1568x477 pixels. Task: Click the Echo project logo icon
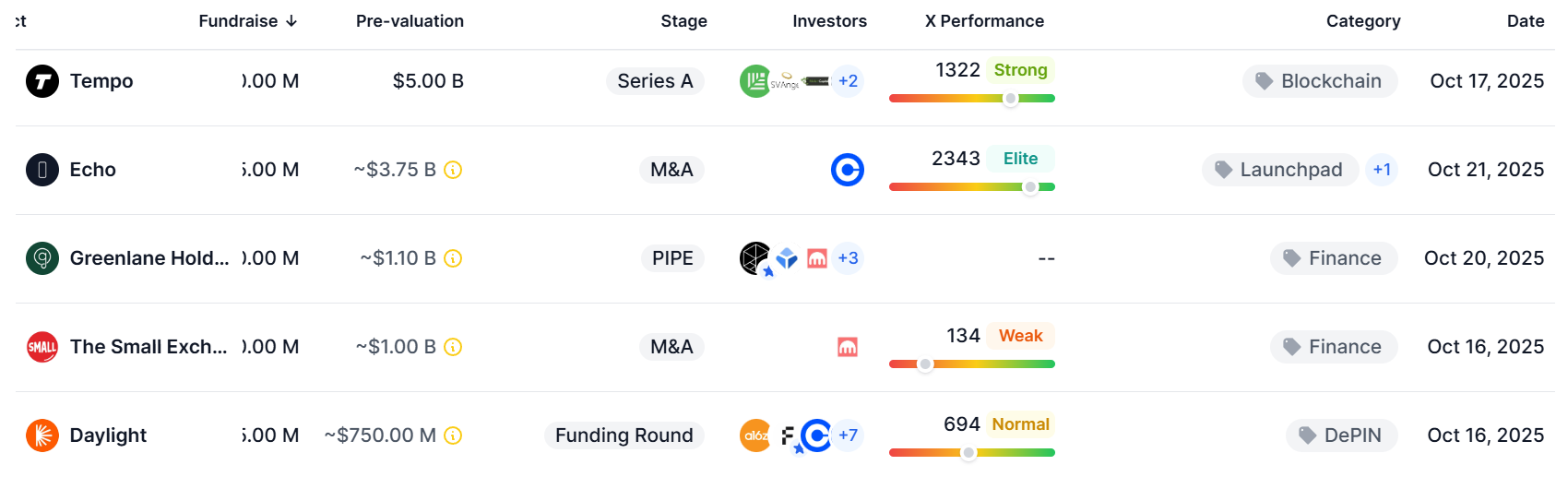tap(42, 170)
